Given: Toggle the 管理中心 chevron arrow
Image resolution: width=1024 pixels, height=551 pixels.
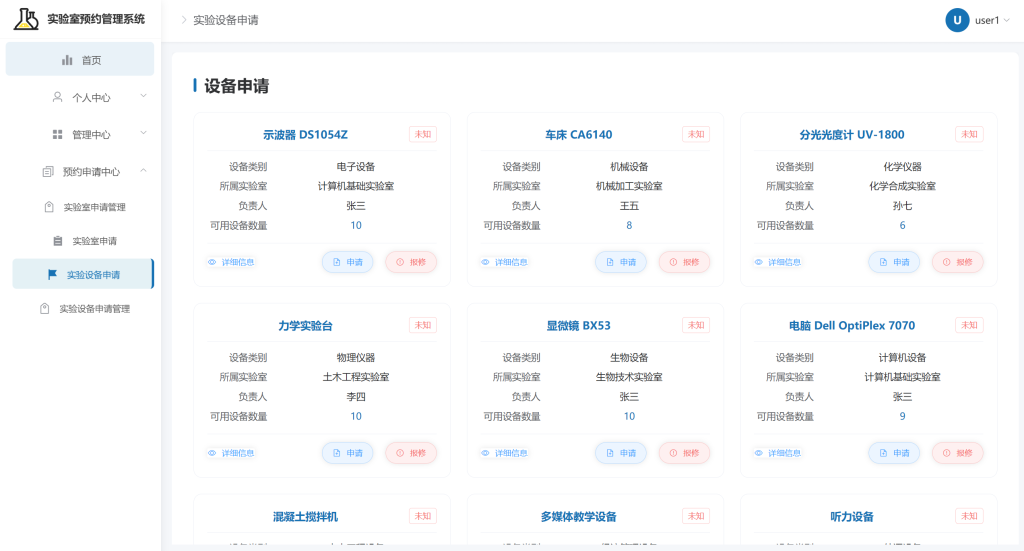Looking at the screenshot, I should (x=143, y=133).
